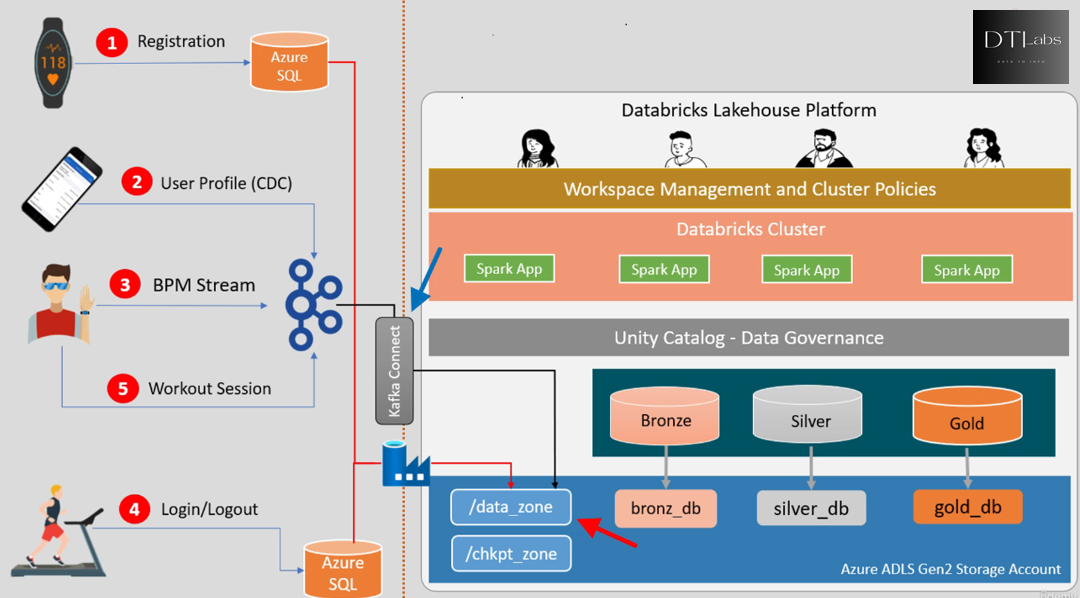Click the first Spark App button

pos(509,268)
